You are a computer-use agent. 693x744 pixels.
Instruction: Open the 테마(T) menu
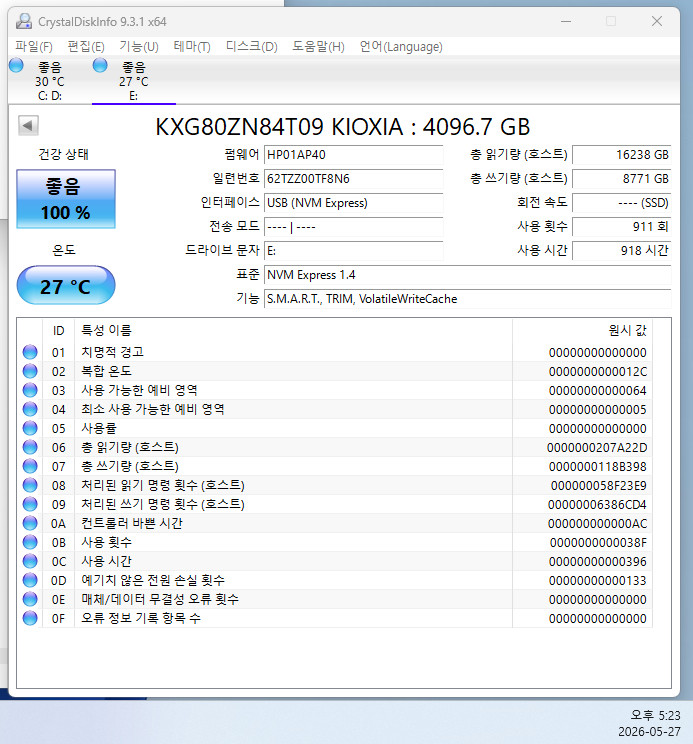192,46
